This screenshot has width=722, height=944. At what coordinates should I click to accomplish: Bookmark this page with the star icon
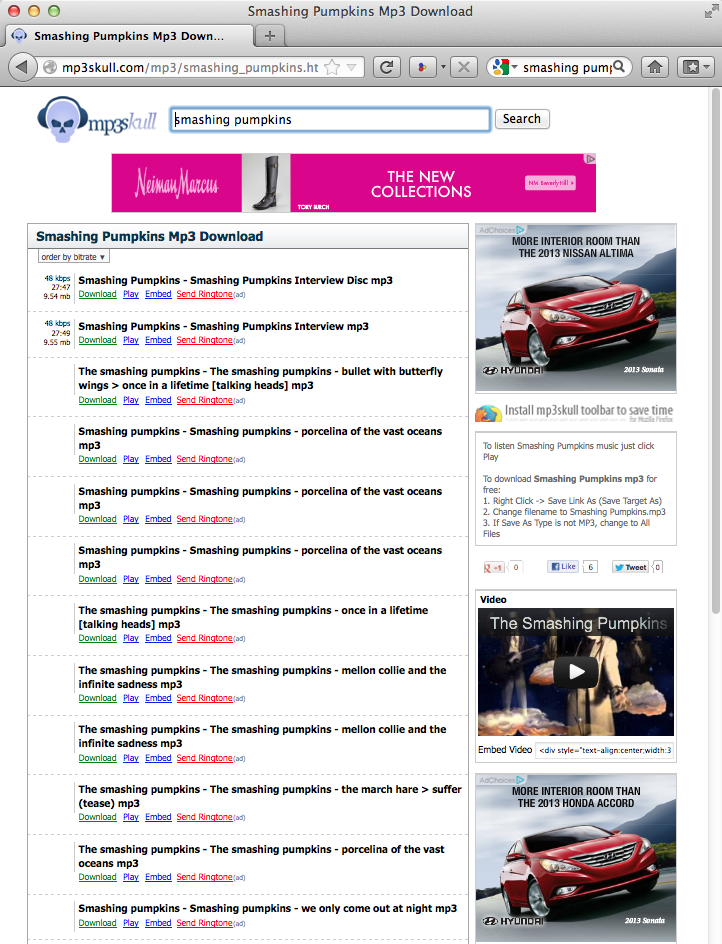click(x=332, y=67)
